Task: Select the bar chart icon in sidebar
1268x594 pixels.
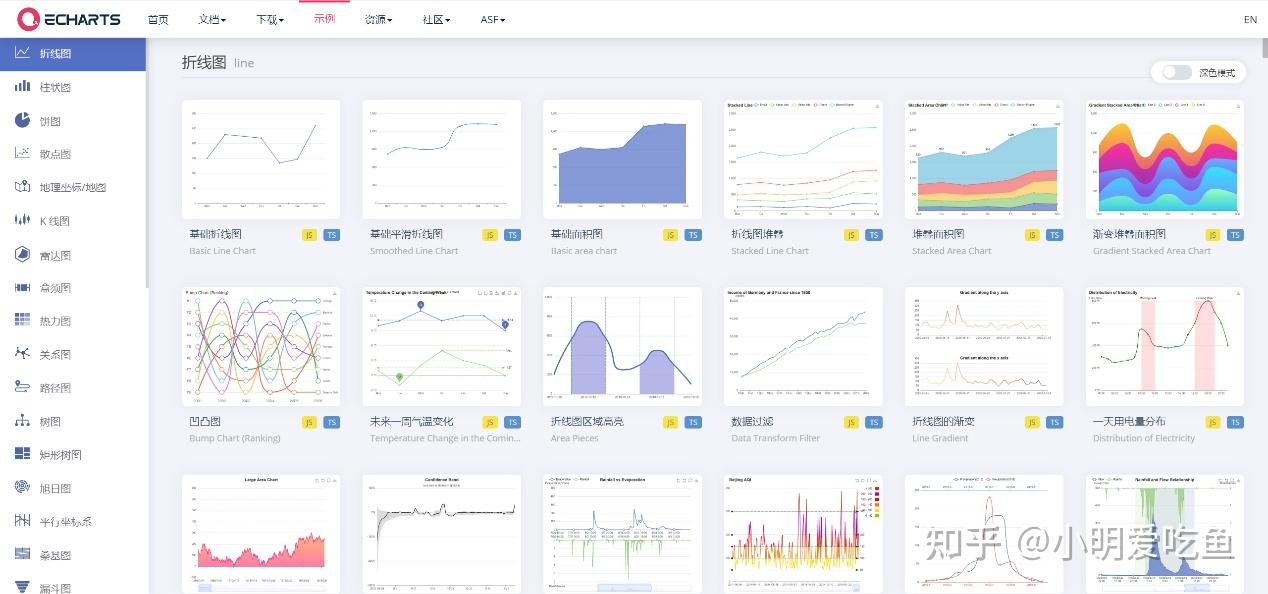Action: tap(22, 87)
